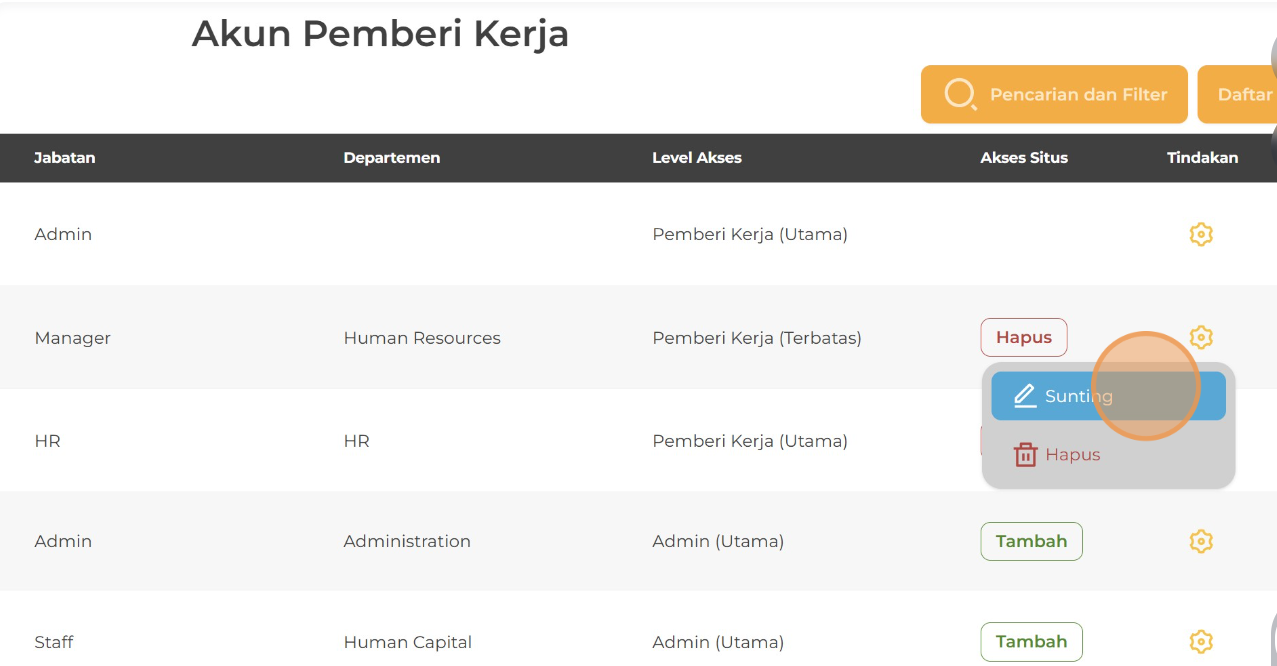The height and width of the screenshot is (666, 1277).
Task: Click the Manager job title cell
Action: 72,338
